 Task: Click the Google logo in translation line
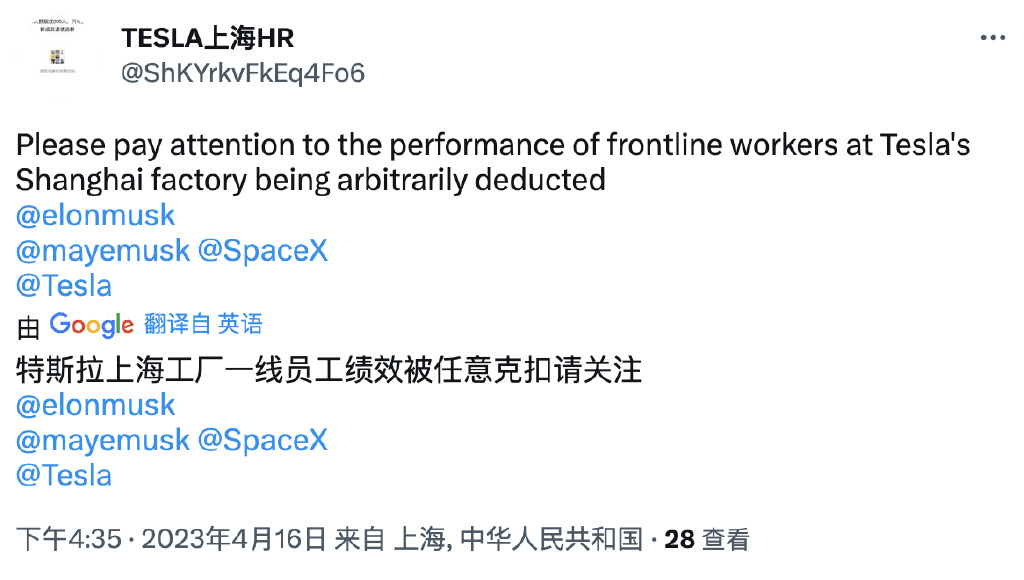point(91,324)
